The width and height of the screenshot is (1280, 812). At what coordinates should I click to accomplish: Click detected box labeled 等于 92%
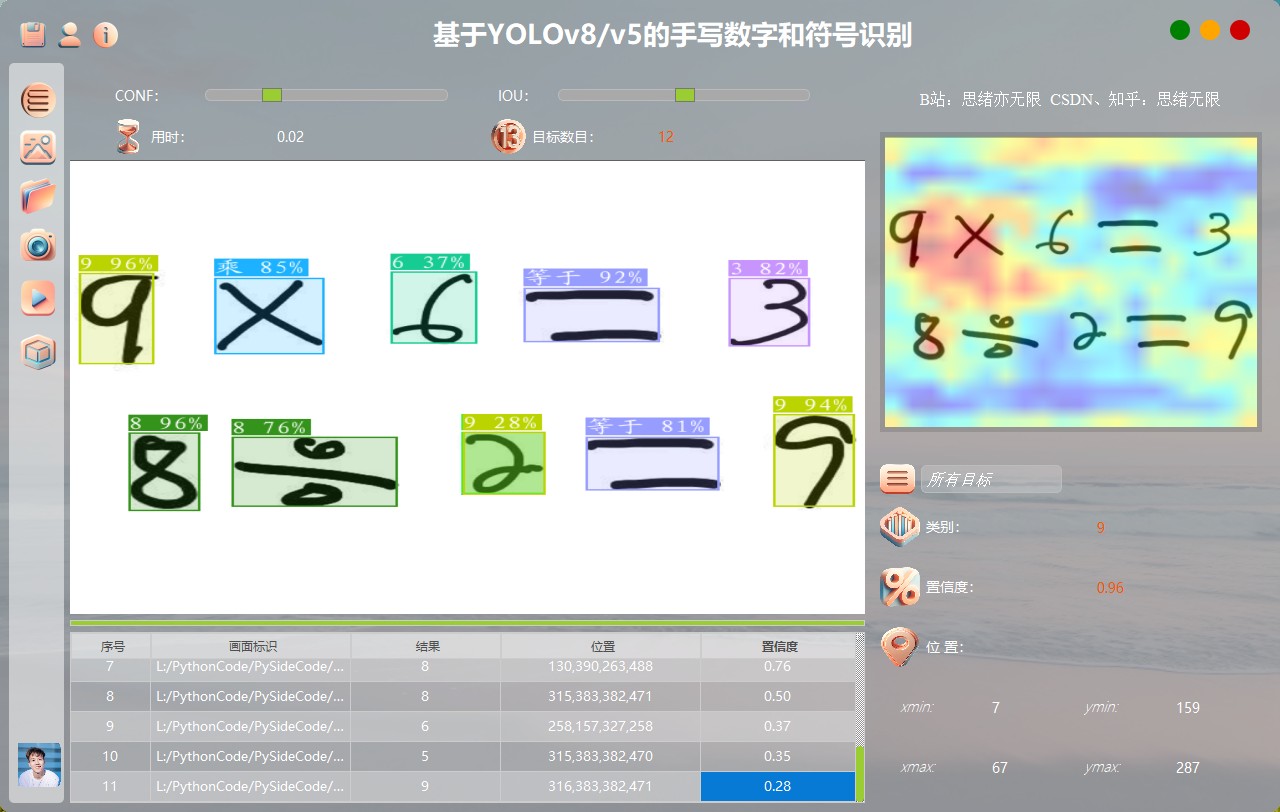click(592, 315)
